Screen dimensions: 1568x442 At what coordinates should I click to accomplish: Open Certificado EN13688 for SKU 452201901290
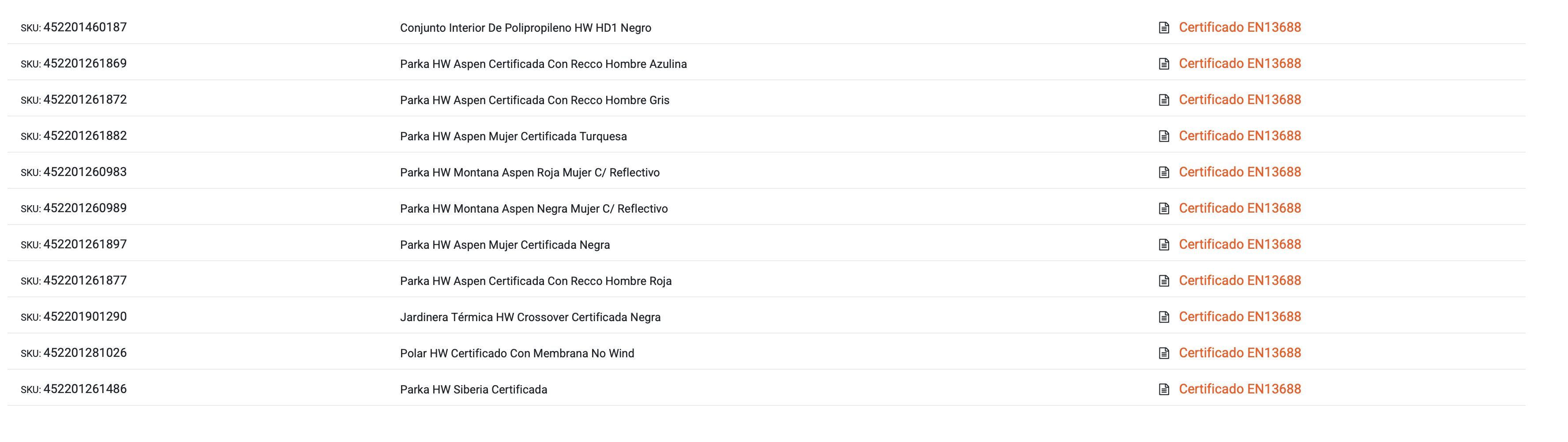point(1239,317)
